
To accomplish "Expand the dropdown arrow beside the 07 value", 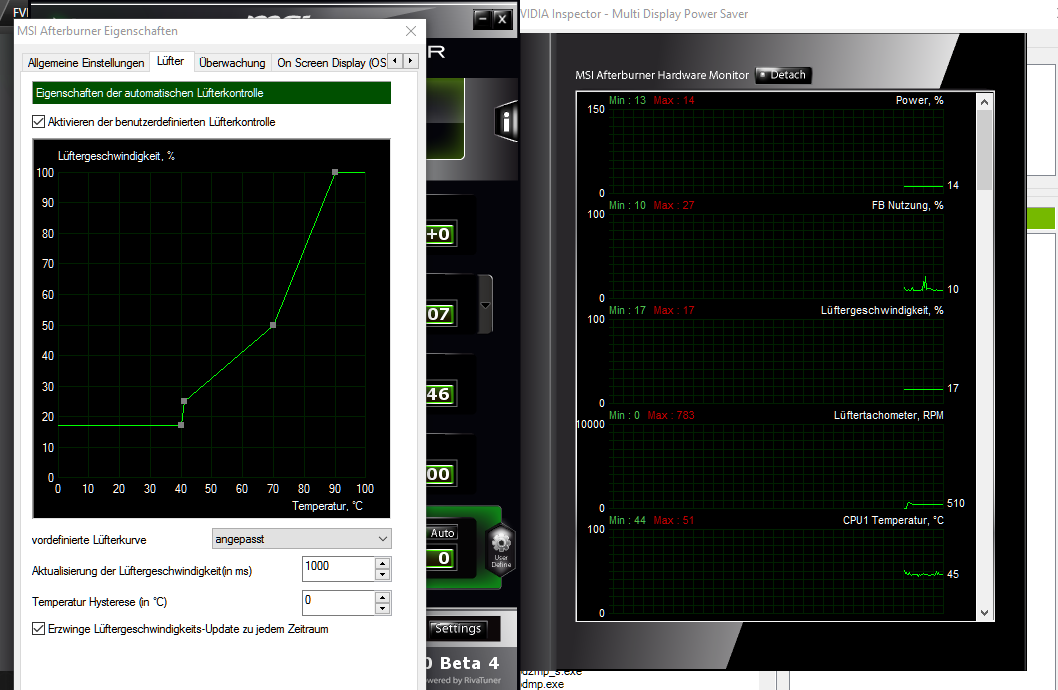I will tap(485, 305).
